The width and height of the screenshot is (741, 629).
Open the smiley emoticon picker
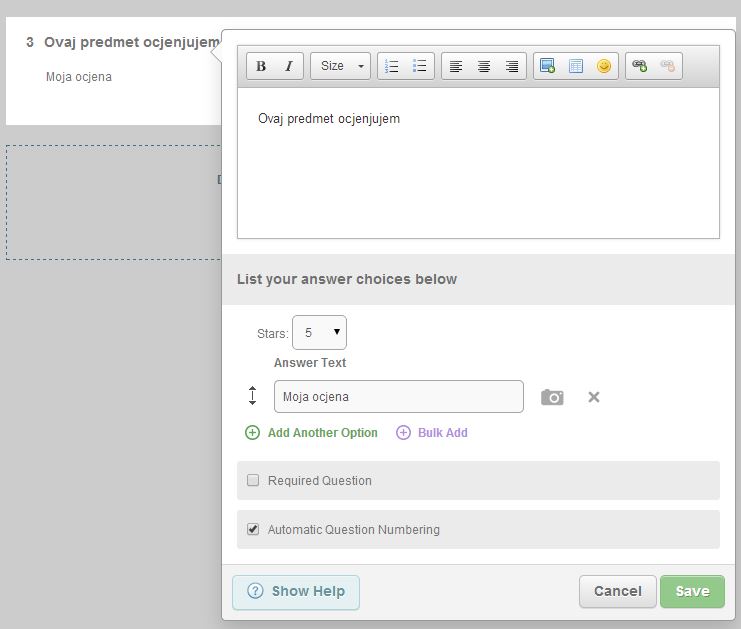tap(604, 66)
